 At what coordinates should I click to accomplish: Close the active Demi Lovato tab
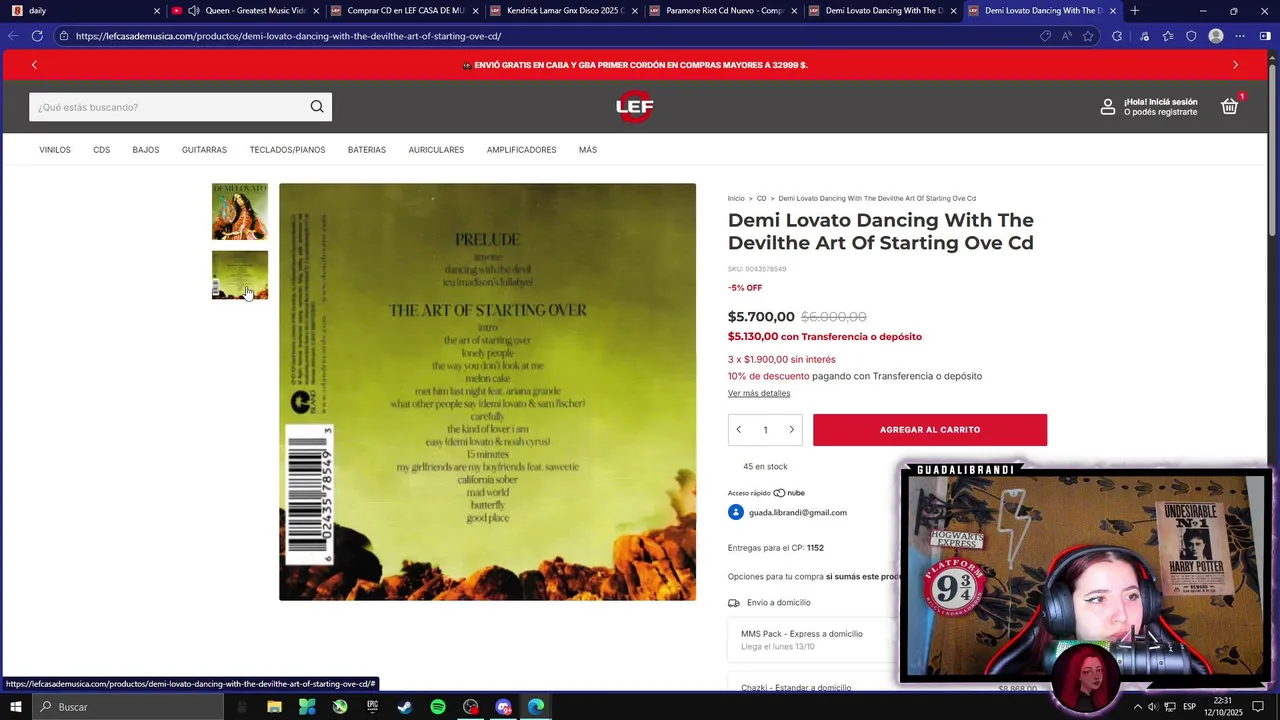pos(1113,11)
